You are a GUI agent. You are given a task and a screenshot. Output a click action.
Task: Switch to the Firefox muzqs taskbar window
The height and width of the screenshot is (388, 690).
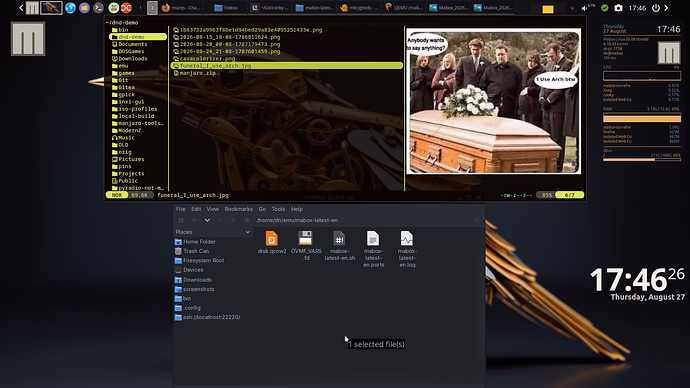click(181, 8)
